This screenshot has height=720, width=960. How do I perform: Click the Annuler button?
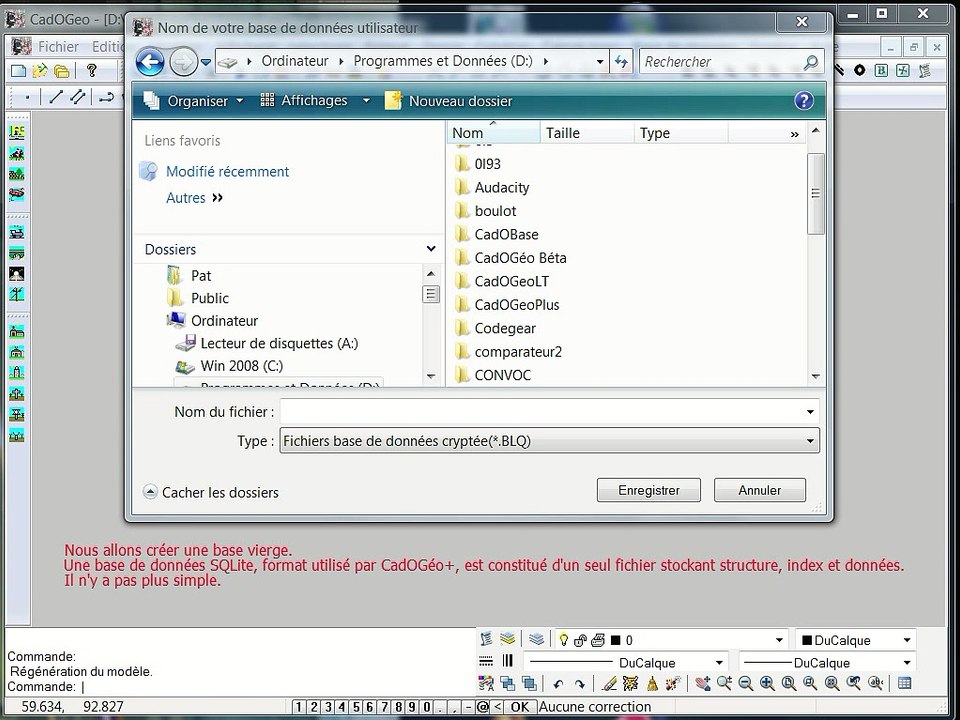(759, 490)
